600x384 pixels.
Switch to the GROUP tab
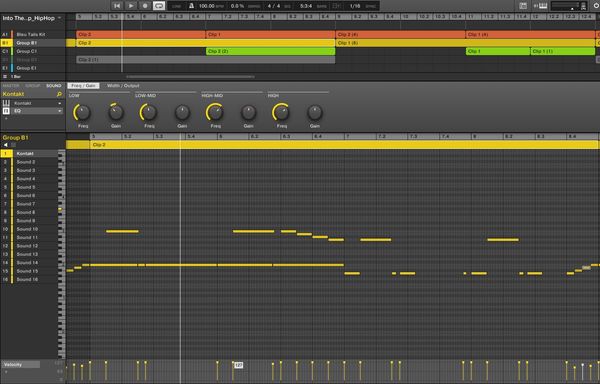click(x=33, y=86)
